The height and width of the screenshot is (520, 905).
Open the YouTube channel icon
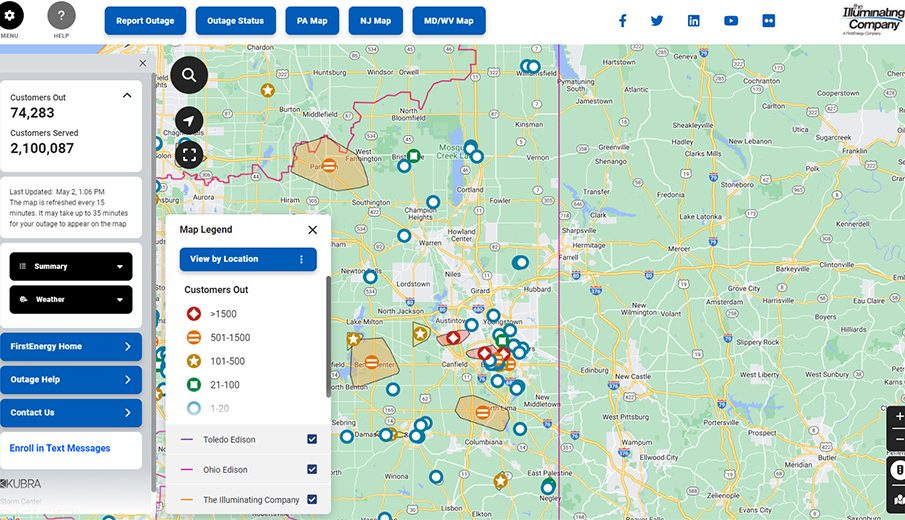tap(731, 21)
